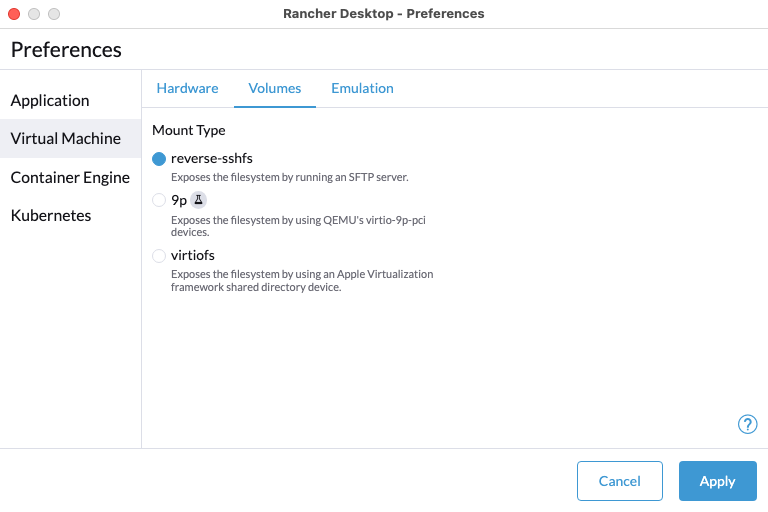The width and height of the screenshot is (768, 512).
Task: Choose the 9p mount type option
Action: pyautogui.click(x=159, y=200)
